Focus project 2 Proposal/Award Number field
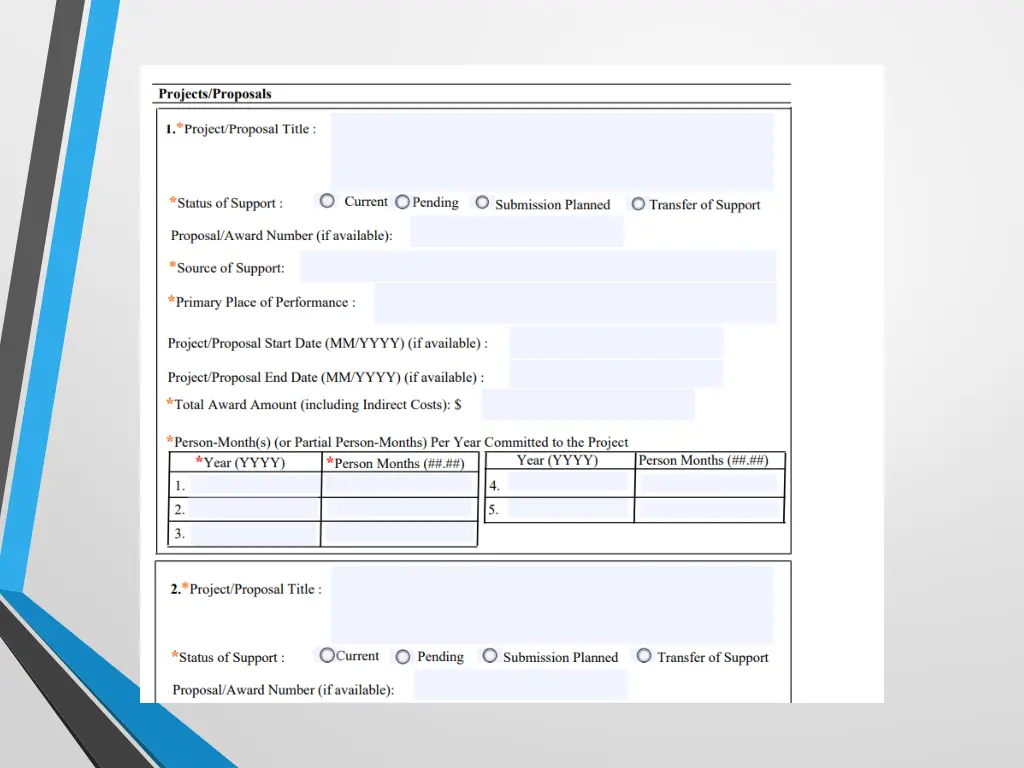Viewport: 1024px width, 768px height. point(520,685)
